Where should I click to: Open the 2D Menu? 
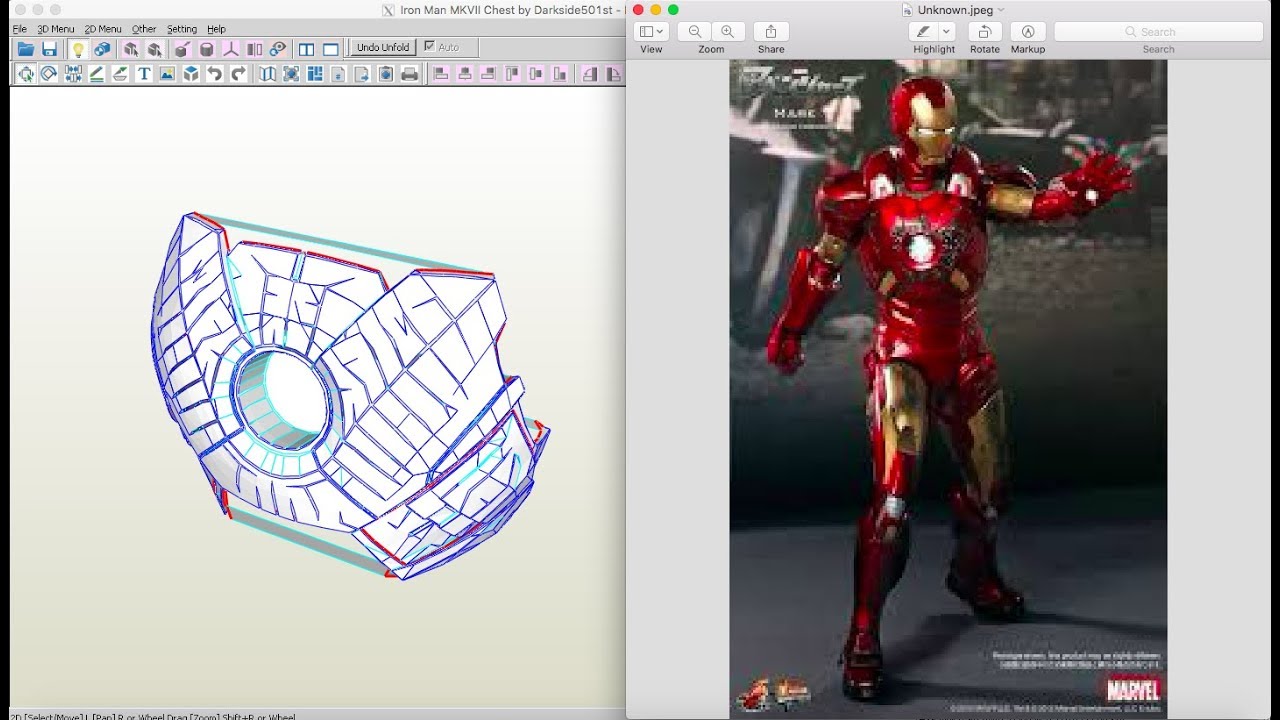[103, 29]
